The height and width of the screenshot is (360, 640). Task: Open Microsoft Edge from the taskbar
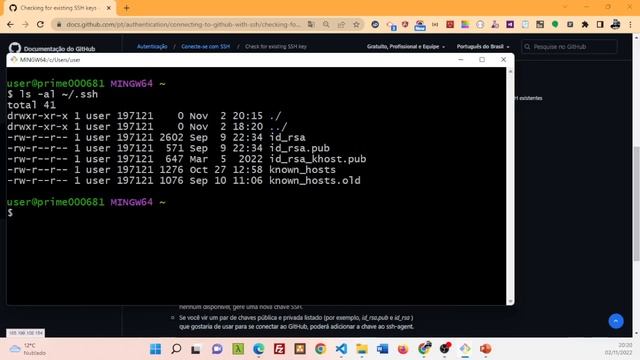coord(258,349)
